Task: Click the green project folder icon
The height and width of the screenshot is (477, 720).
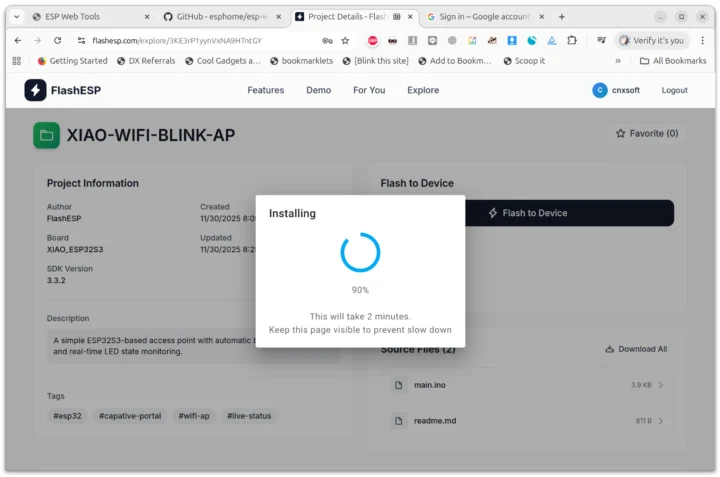Action: click(x=46, y=136)
